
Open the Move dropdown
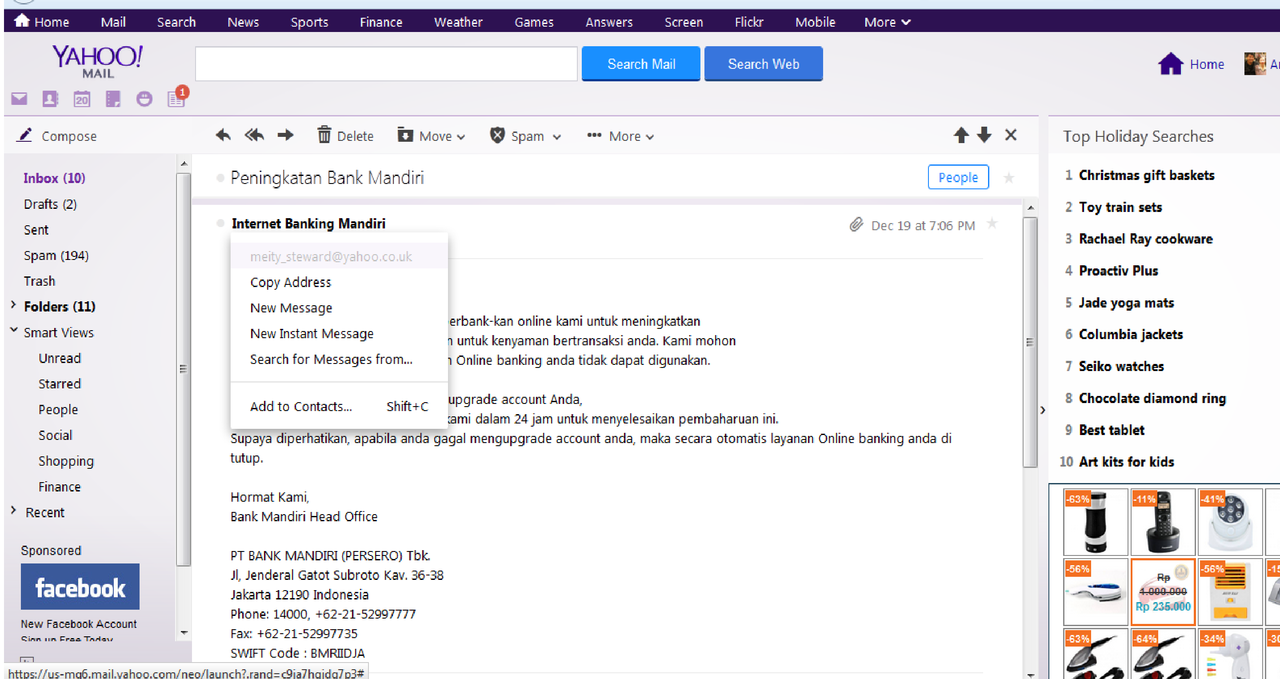click(x=431, y=136)
